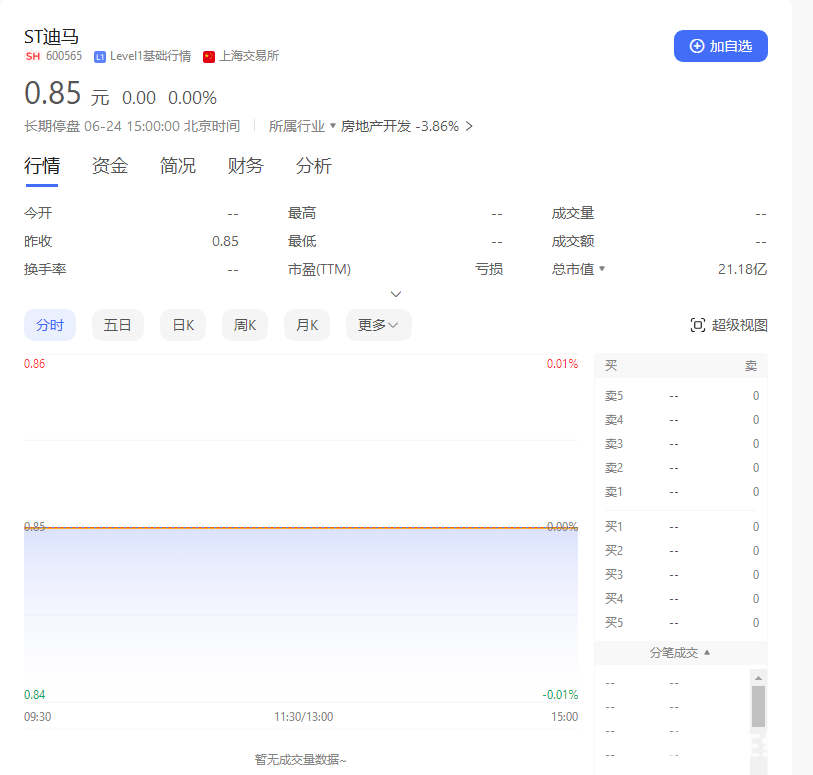The height and width of the screenshot is (775, 813).
Task: Click the ST迪马 stock name
Action: tap(51, 37)
